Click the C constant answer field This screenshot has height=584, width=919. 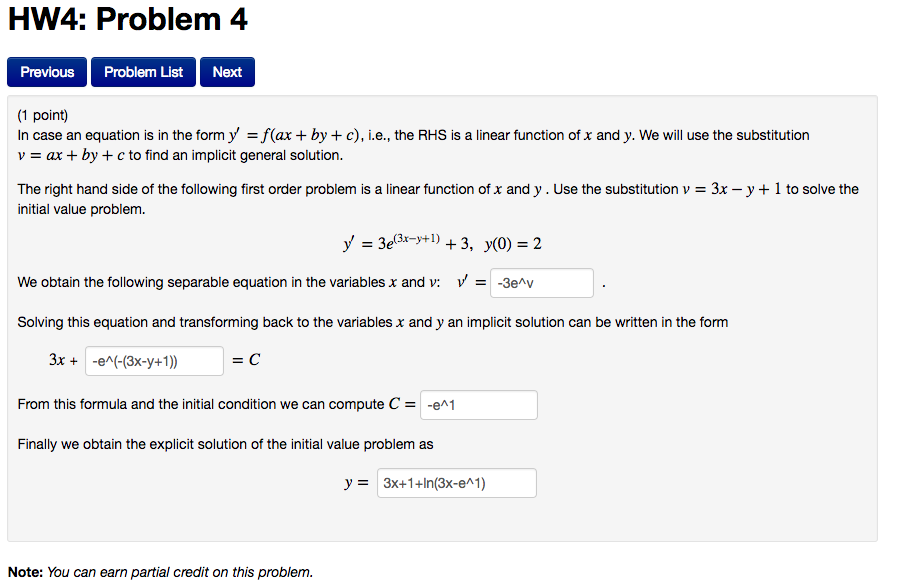(478, 405)
